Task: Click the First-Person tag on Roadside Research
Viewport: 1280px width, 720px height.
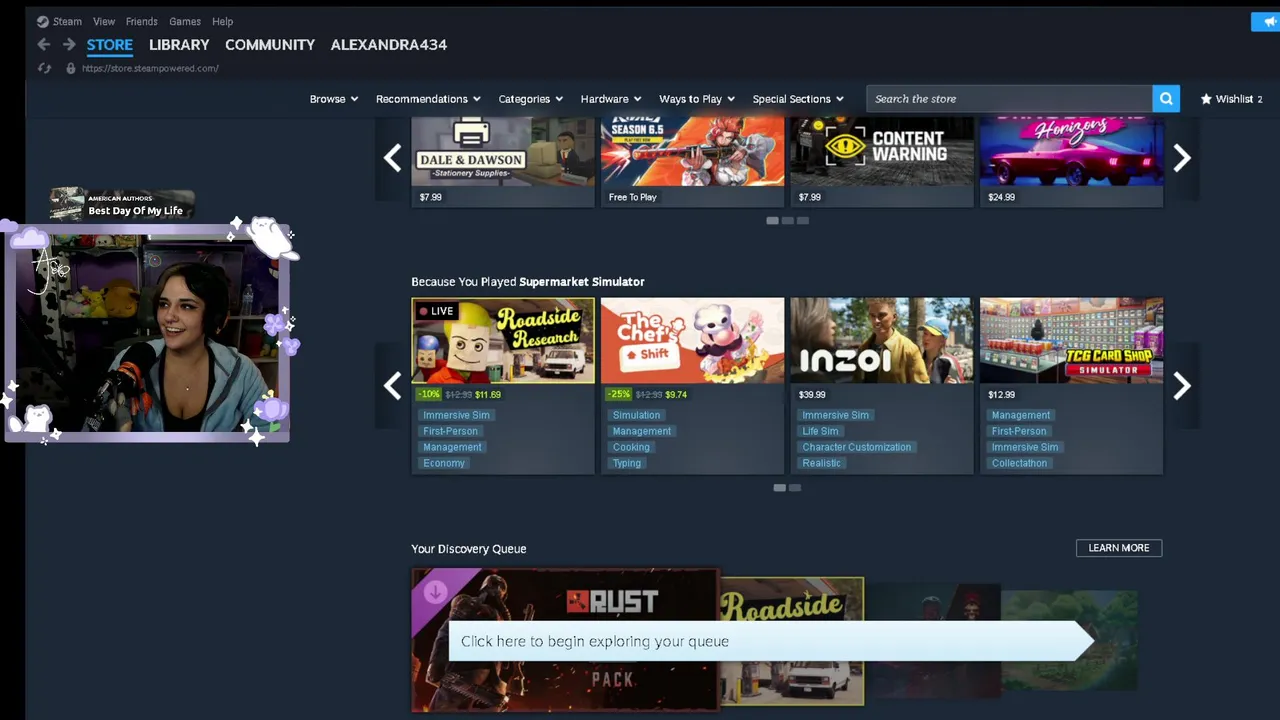Action: pyautogui.click(x=451, y=431)
